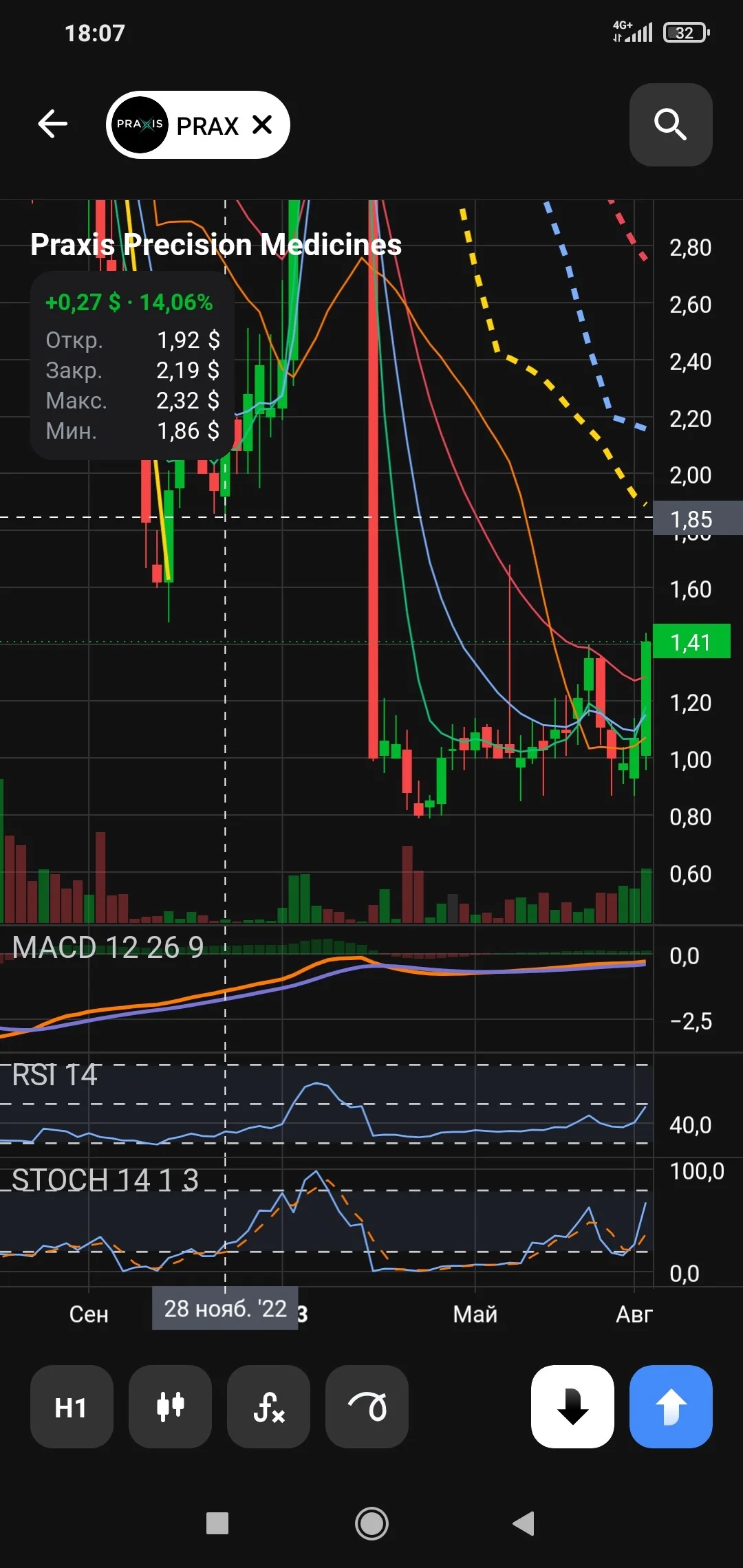The width and height of the screenshot is (743, 1568).
Task: Tap the Android back triangle
Action: [524, 1523]
